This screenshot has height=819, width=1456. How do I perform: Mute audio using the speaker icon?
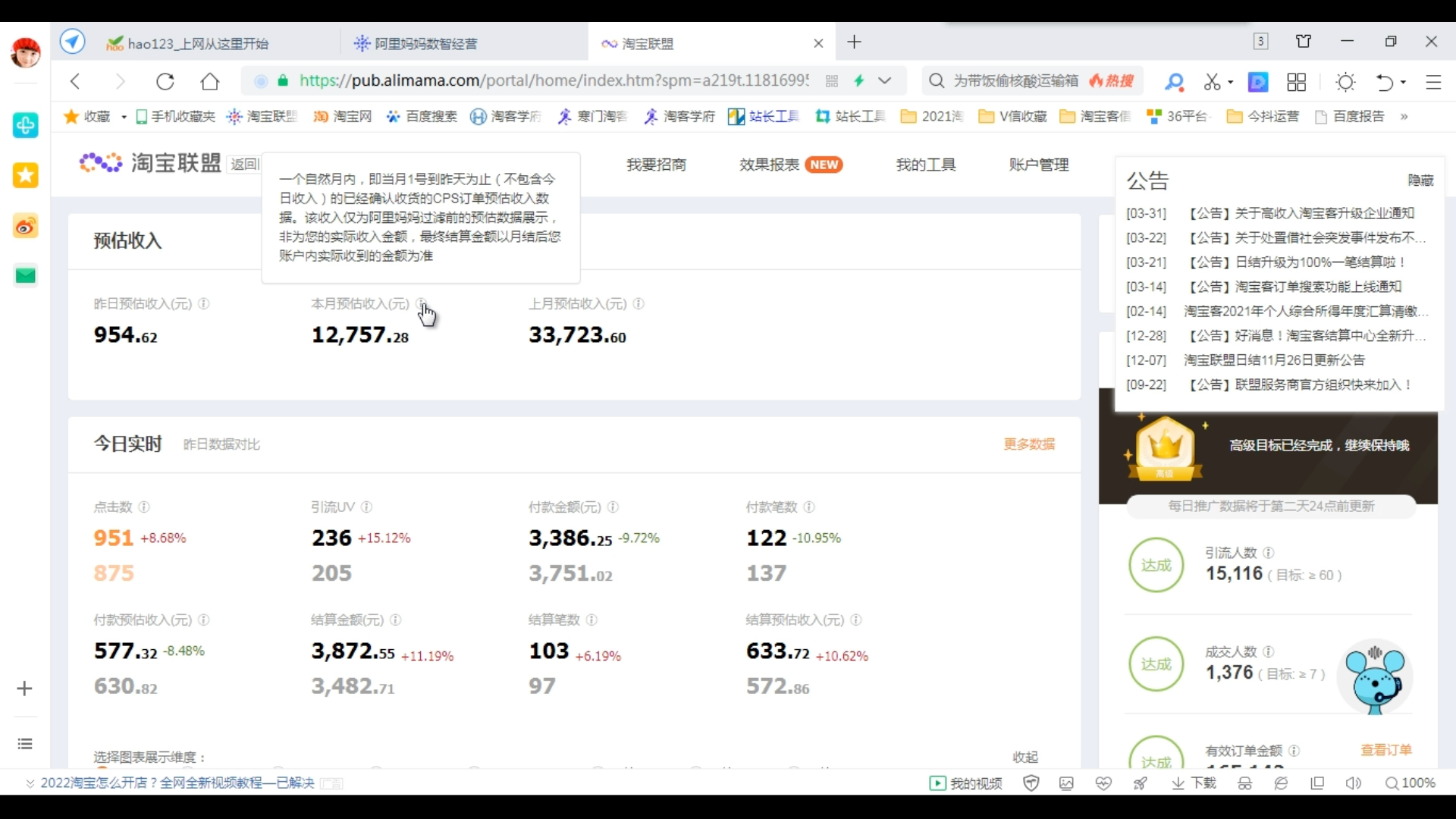(x=1354, y=783)
